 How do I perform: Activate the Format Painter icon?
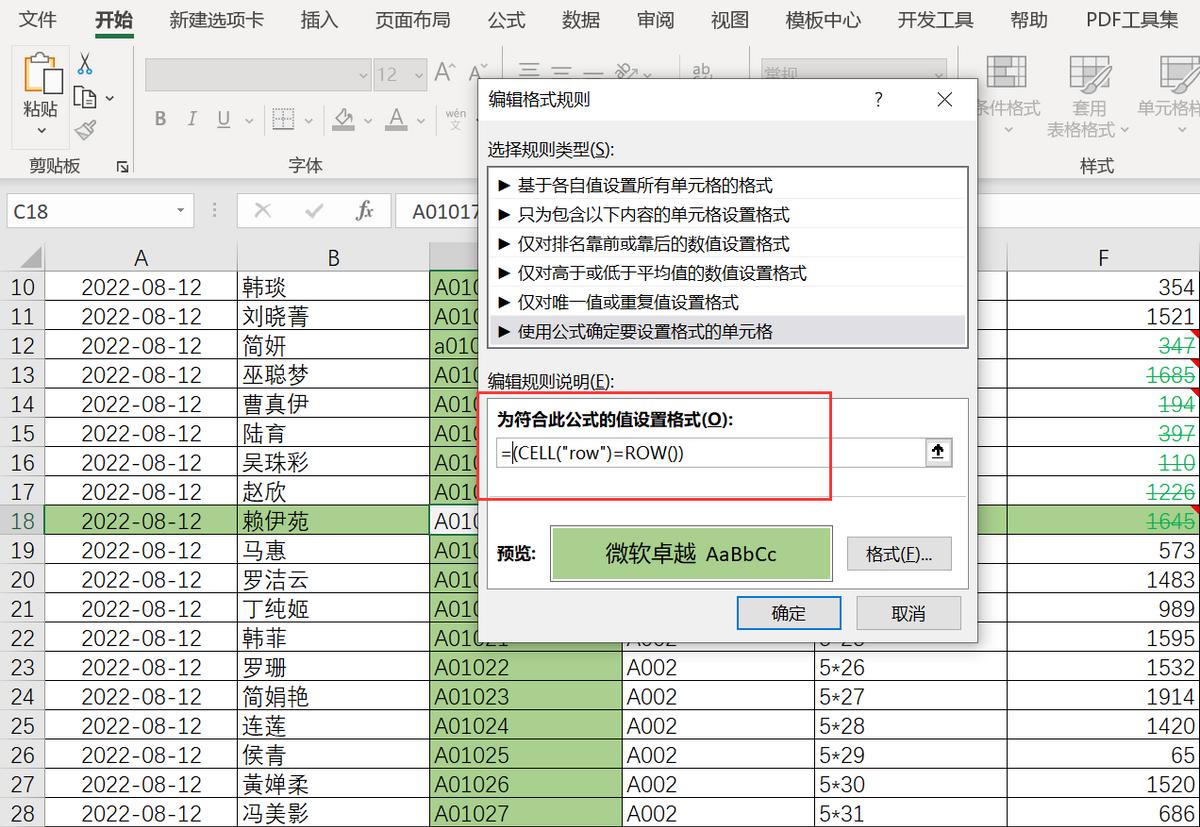86,128
